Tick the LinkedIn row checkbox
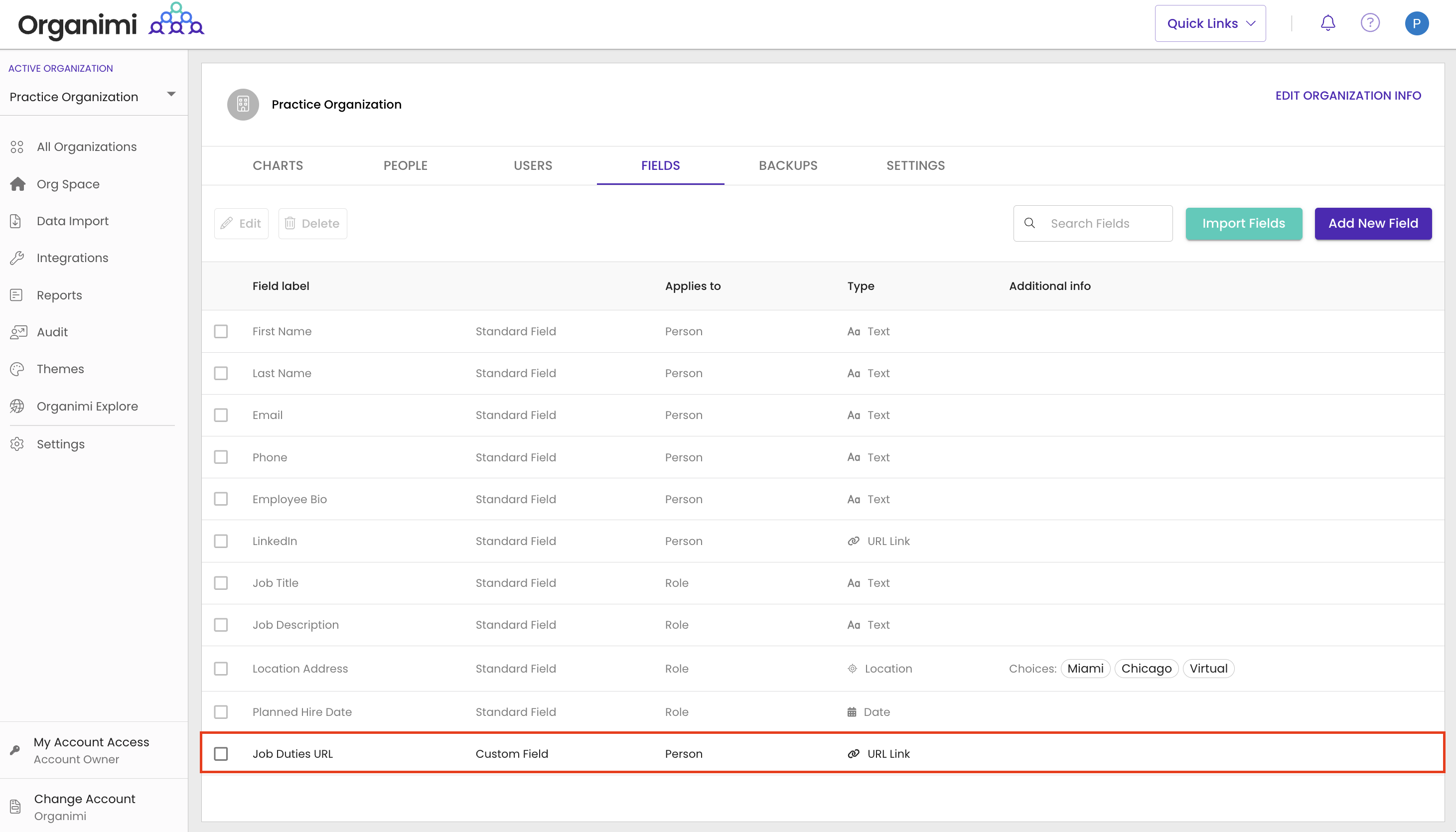 click(221, 541)
